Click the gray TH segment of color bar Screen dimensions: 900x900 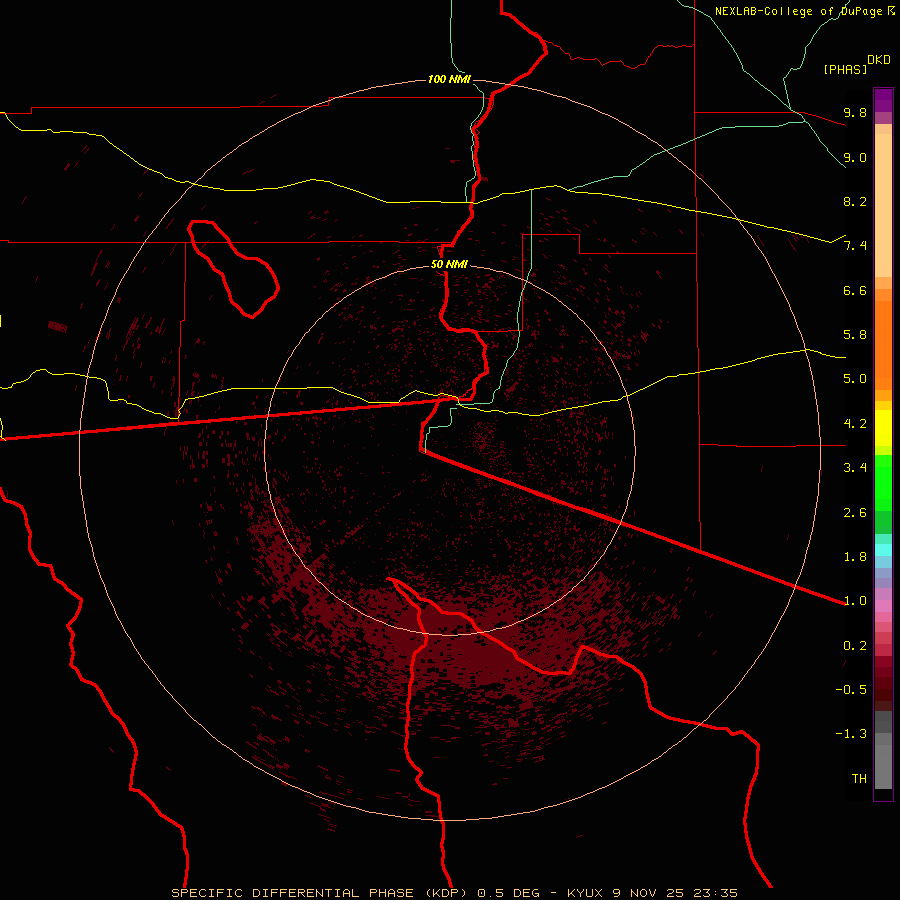point(883,768)
